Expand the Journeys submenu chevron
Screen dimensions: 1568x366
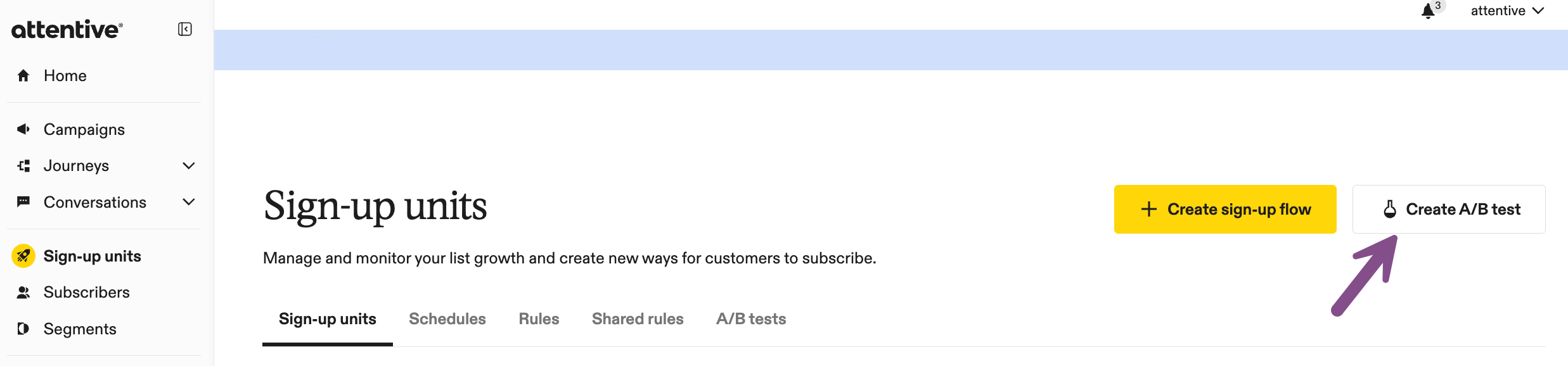tap(188, 166)
